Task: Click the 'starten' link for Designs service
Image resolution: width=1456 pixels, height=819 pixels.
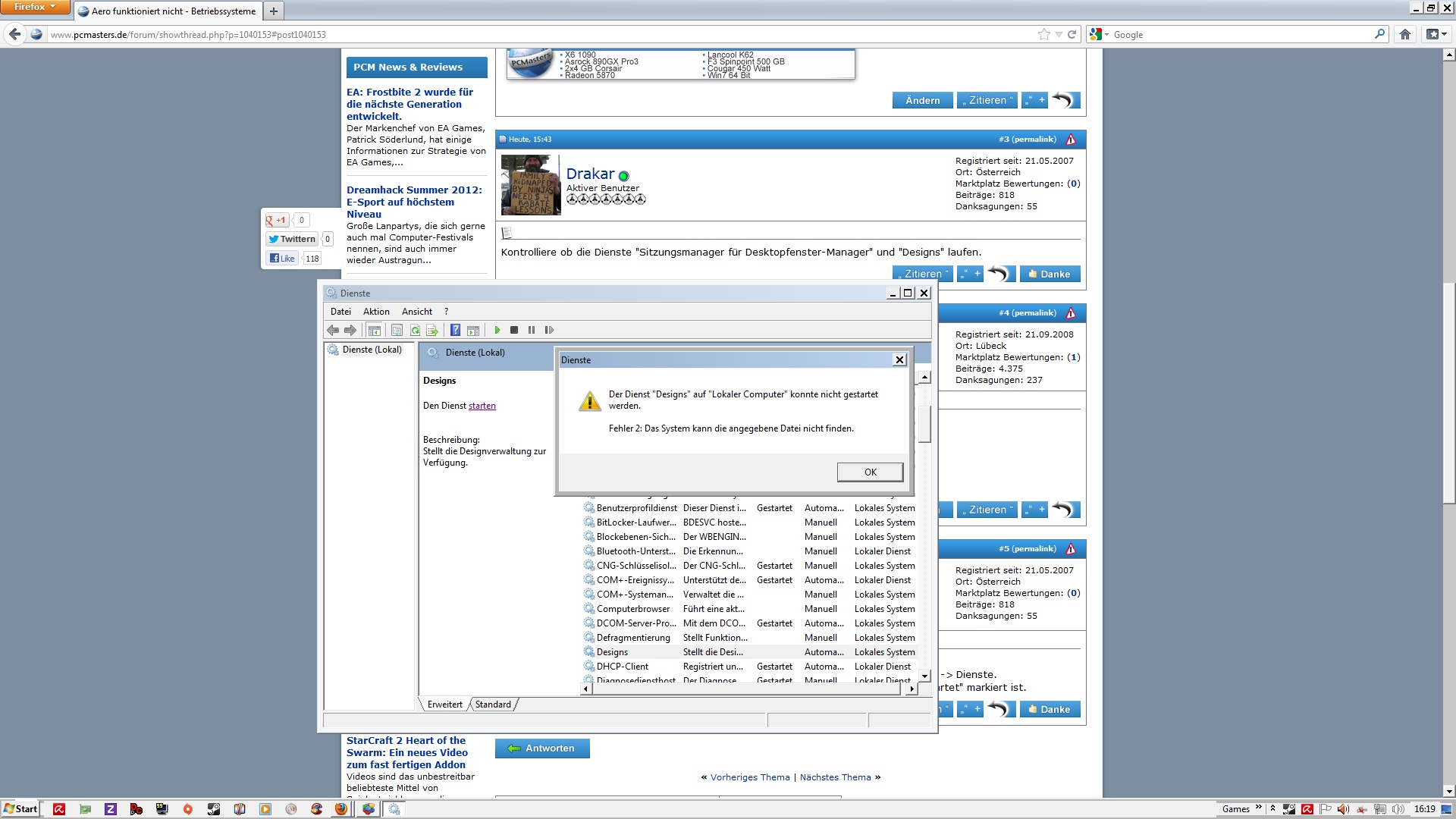Action: (482, 406)
